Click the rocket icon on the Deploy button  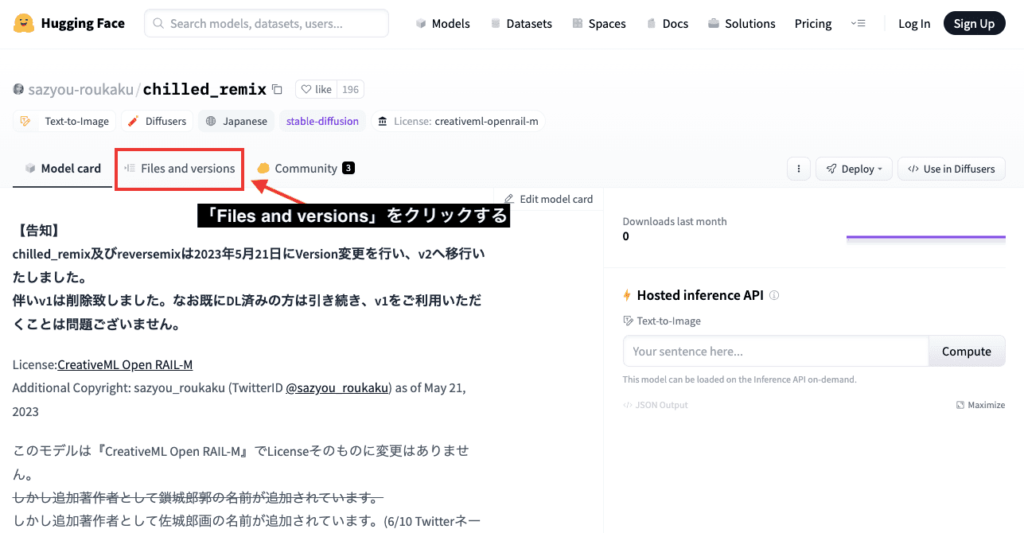pos(831,169)
